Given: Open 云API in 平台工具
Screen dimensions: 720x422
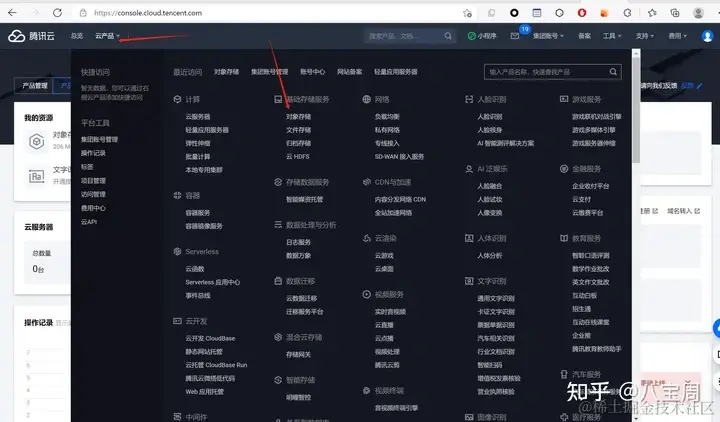Looking at the screenshot, I should (89, 222).
